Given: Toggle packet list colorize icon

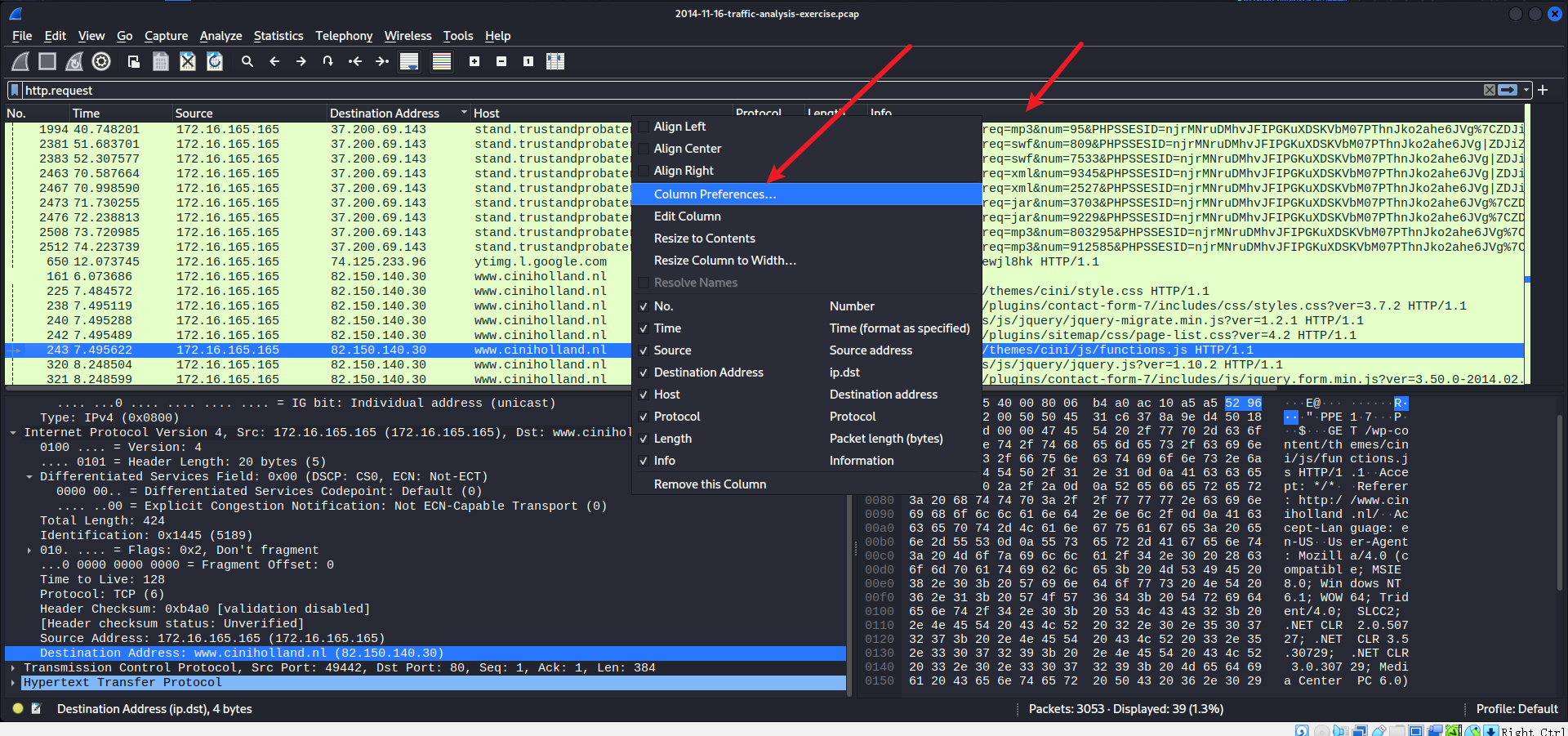Looking at the screenshot, I should (x=442, y=61).
